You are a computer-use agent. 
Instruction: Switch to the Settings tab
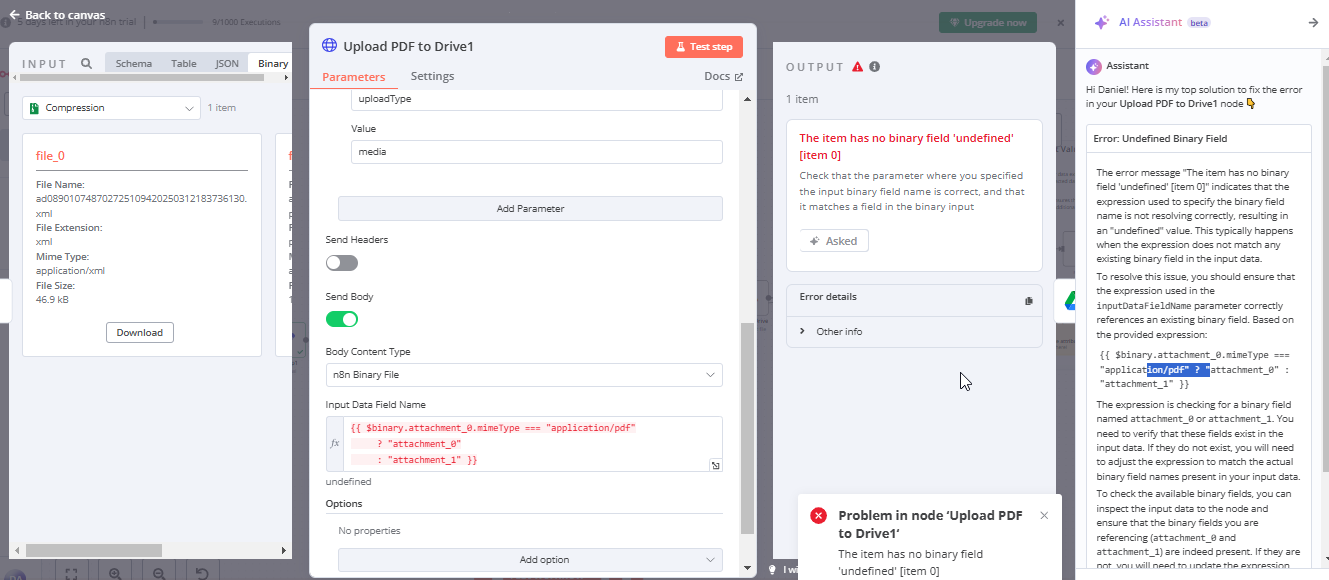(432, 77)
